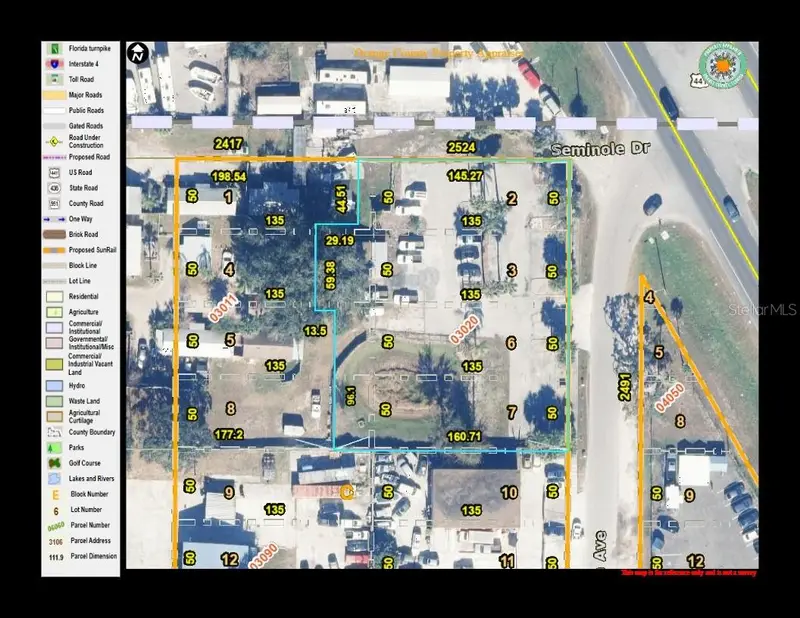Click the Interstate 4 shield icon
This screenshot has height=618, width=800.
point(55,64)
